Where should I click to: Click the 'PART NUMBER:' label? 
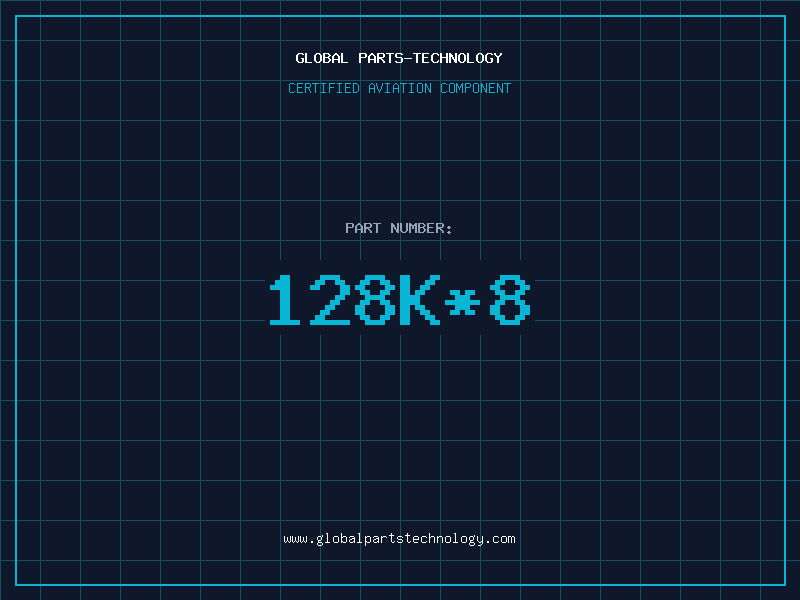pyautogui.click(x=399, y=228)
